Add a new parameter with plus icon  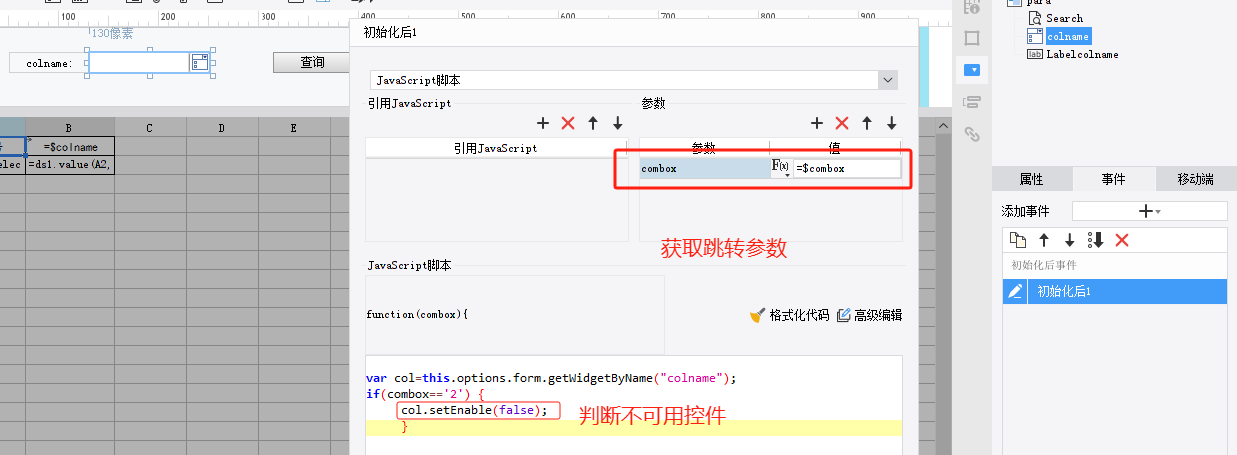coord(817,123)
